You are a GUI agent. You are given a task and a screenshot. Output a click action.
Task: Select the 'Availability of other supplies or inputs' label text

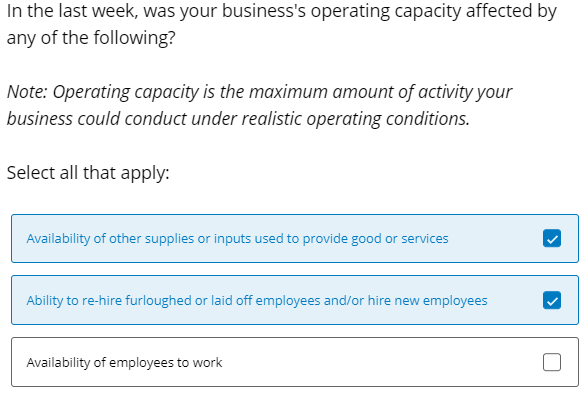click(x=237, y=238)
